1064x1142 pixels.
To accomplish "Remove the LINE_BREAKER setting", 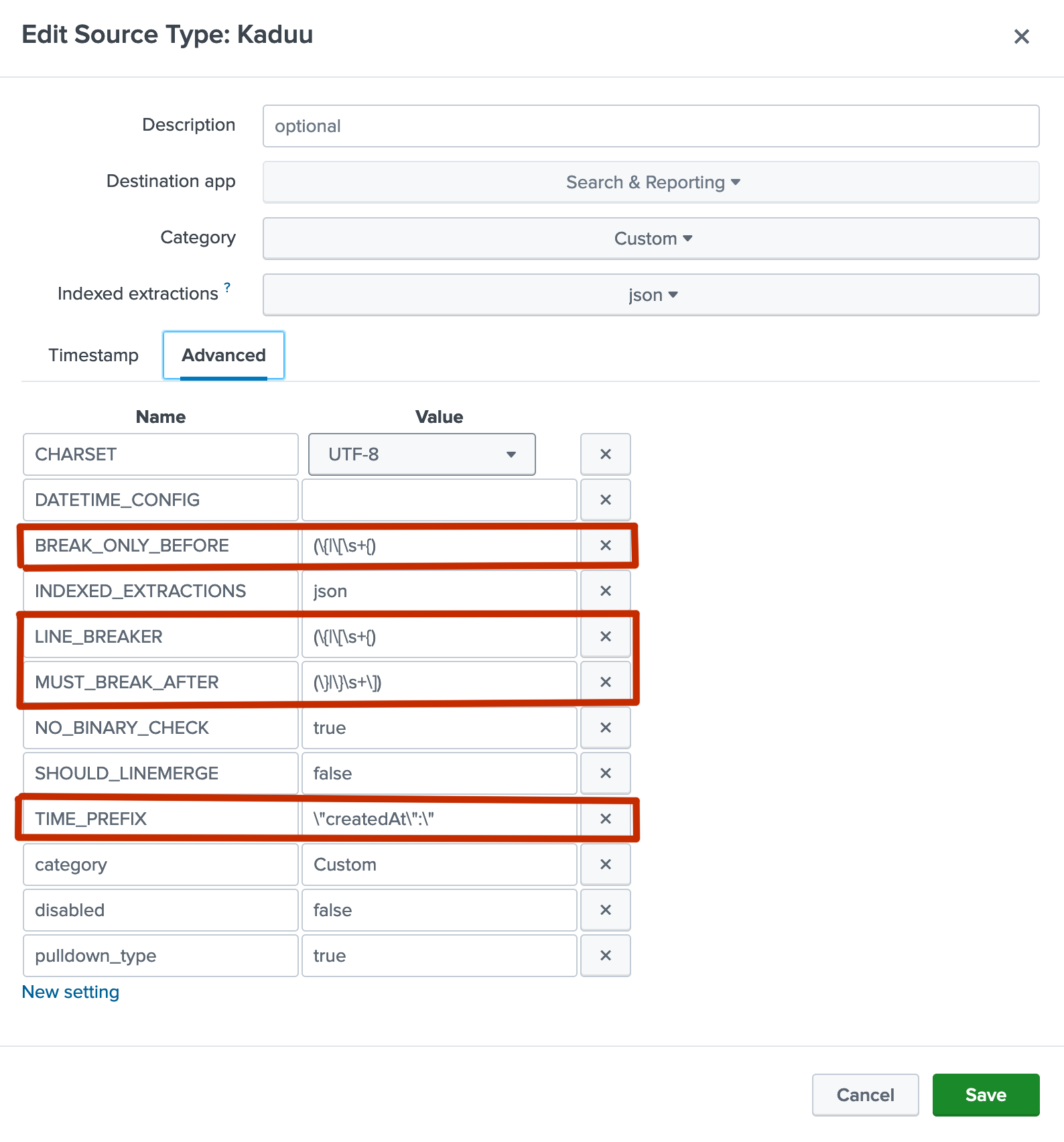I will [606, 637].
